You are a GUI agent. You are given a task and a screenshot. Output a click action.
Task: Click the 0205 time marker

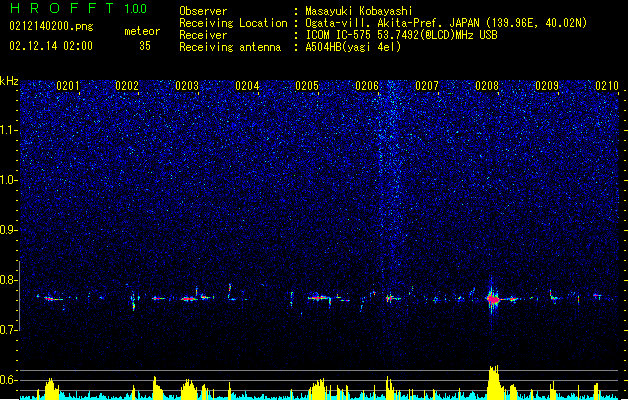point(307,86)
